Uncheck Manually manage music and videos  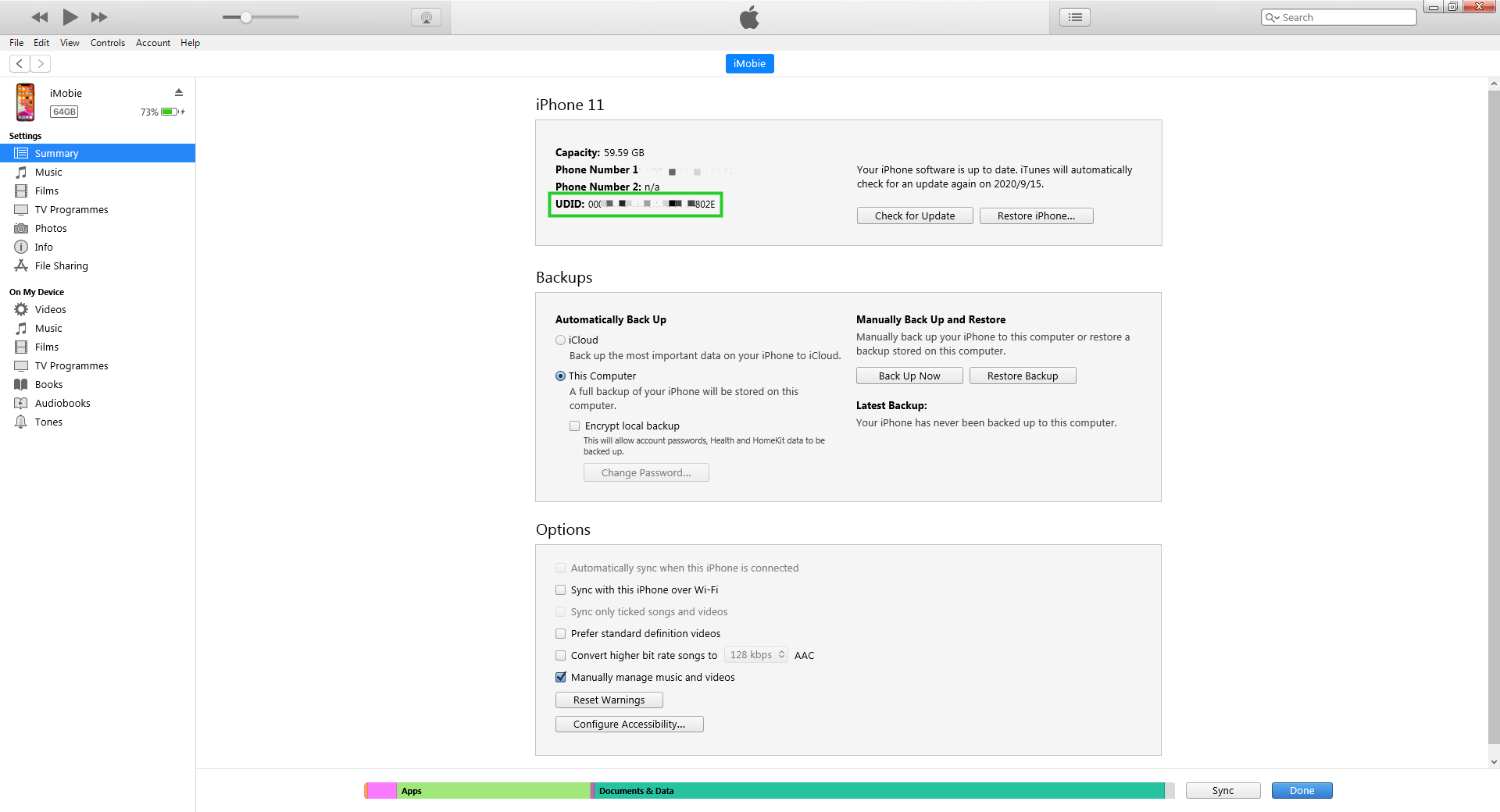click(x=560, y=677)
